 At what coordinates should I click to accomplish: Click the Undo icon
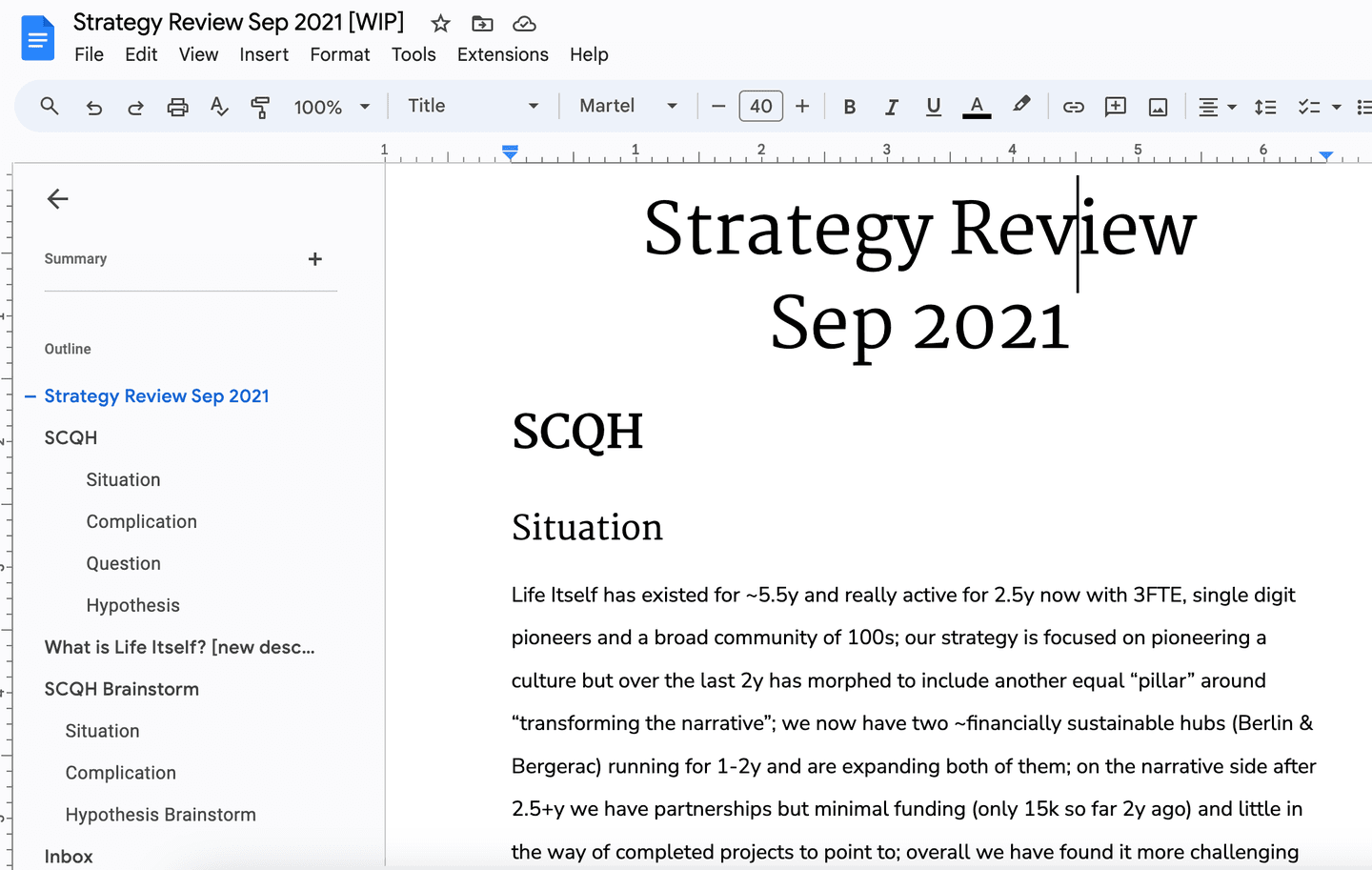tap(93, 107)
